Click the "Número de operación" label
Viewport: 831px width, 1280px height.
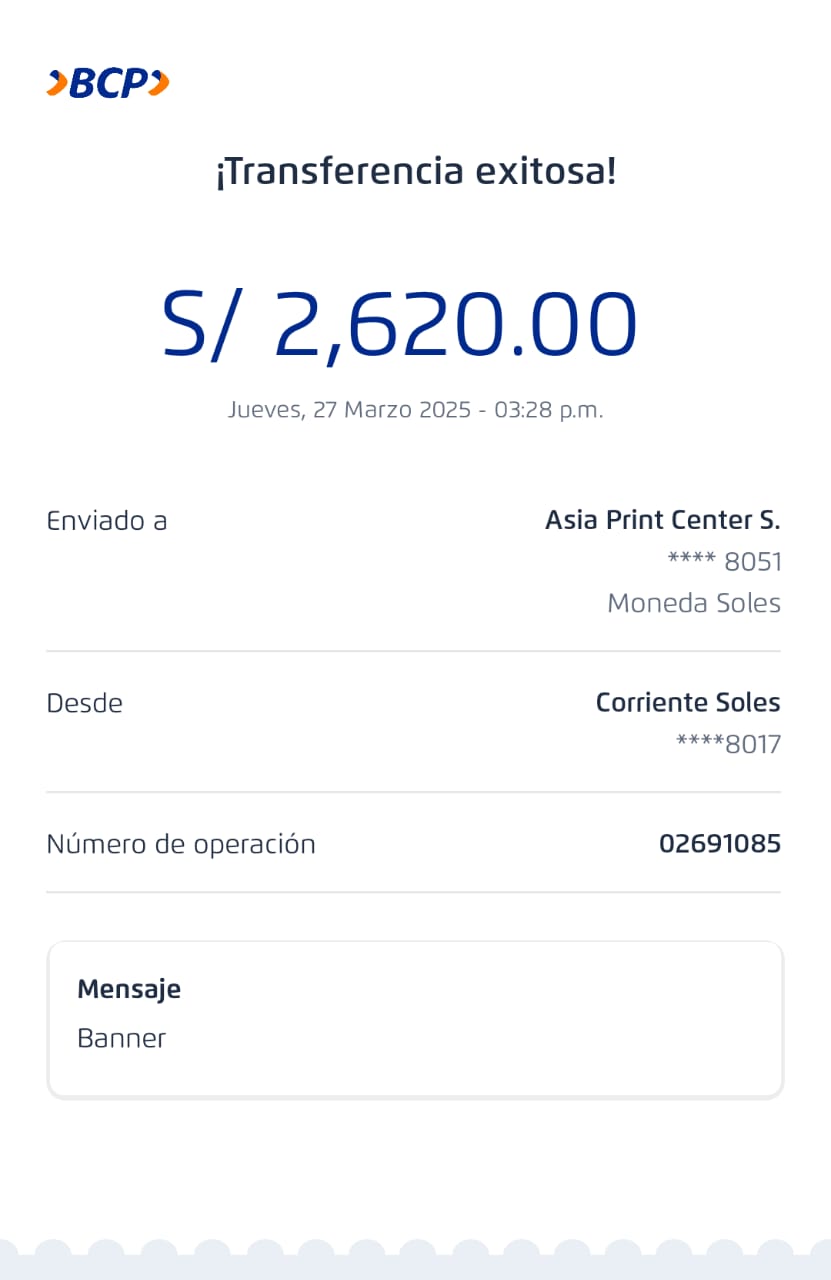[x=181, y=844]
